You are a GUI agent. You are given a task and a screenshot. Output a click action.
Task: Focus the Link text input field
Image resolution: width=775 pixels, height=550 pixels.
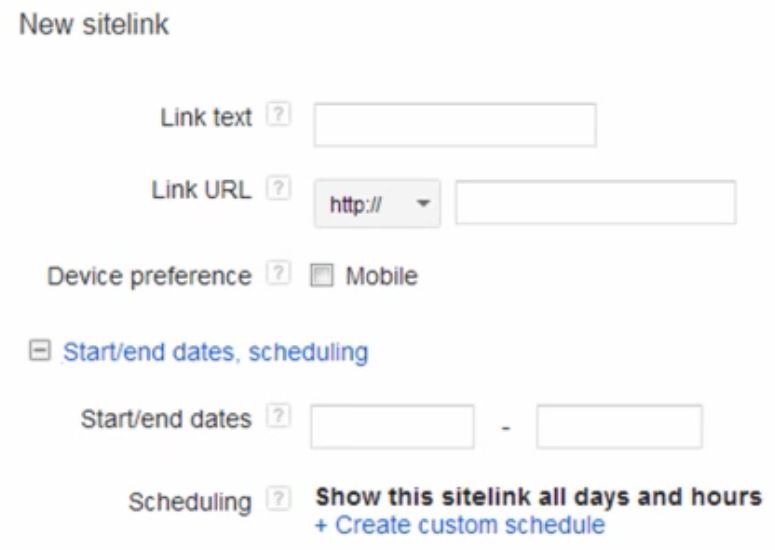[455, 125]
